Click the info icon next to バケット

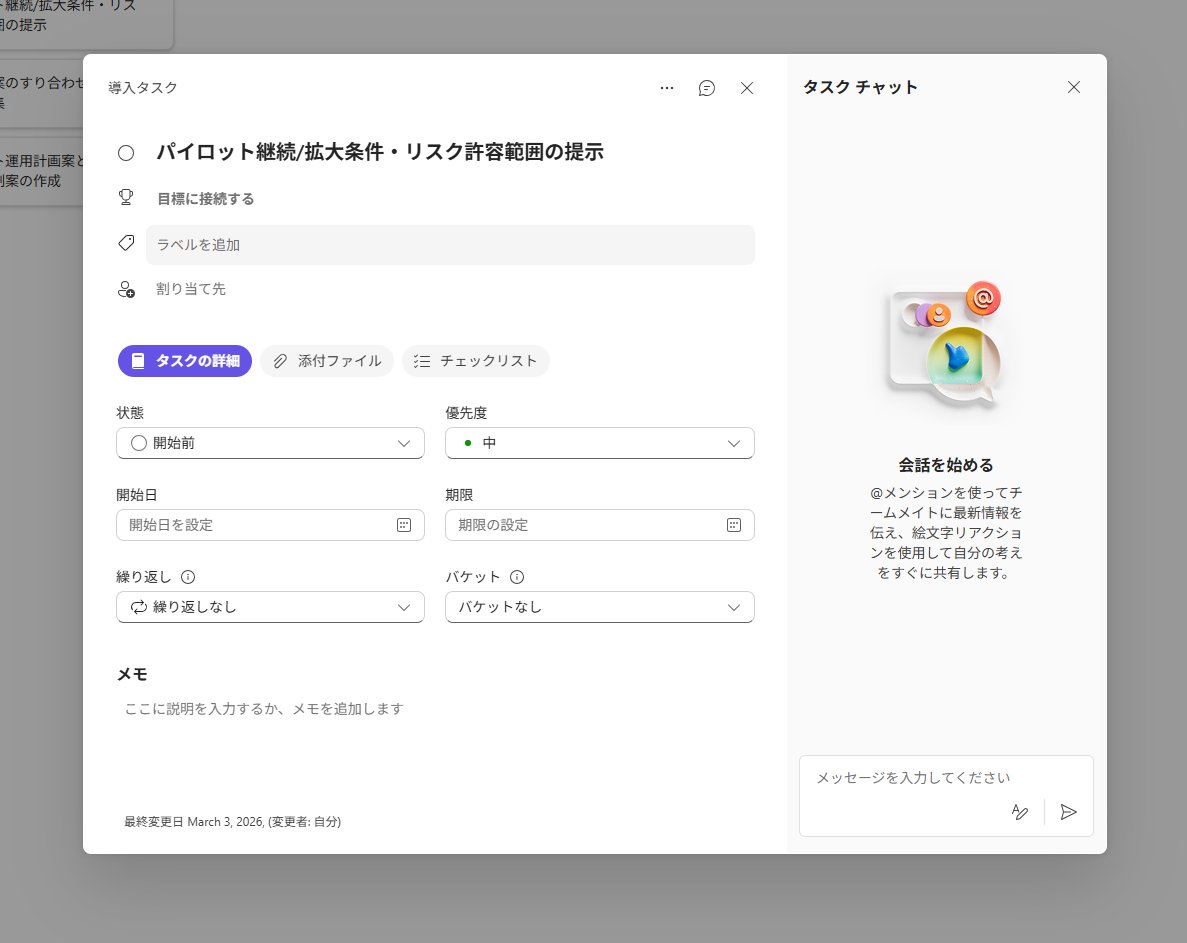coord(514,576)
